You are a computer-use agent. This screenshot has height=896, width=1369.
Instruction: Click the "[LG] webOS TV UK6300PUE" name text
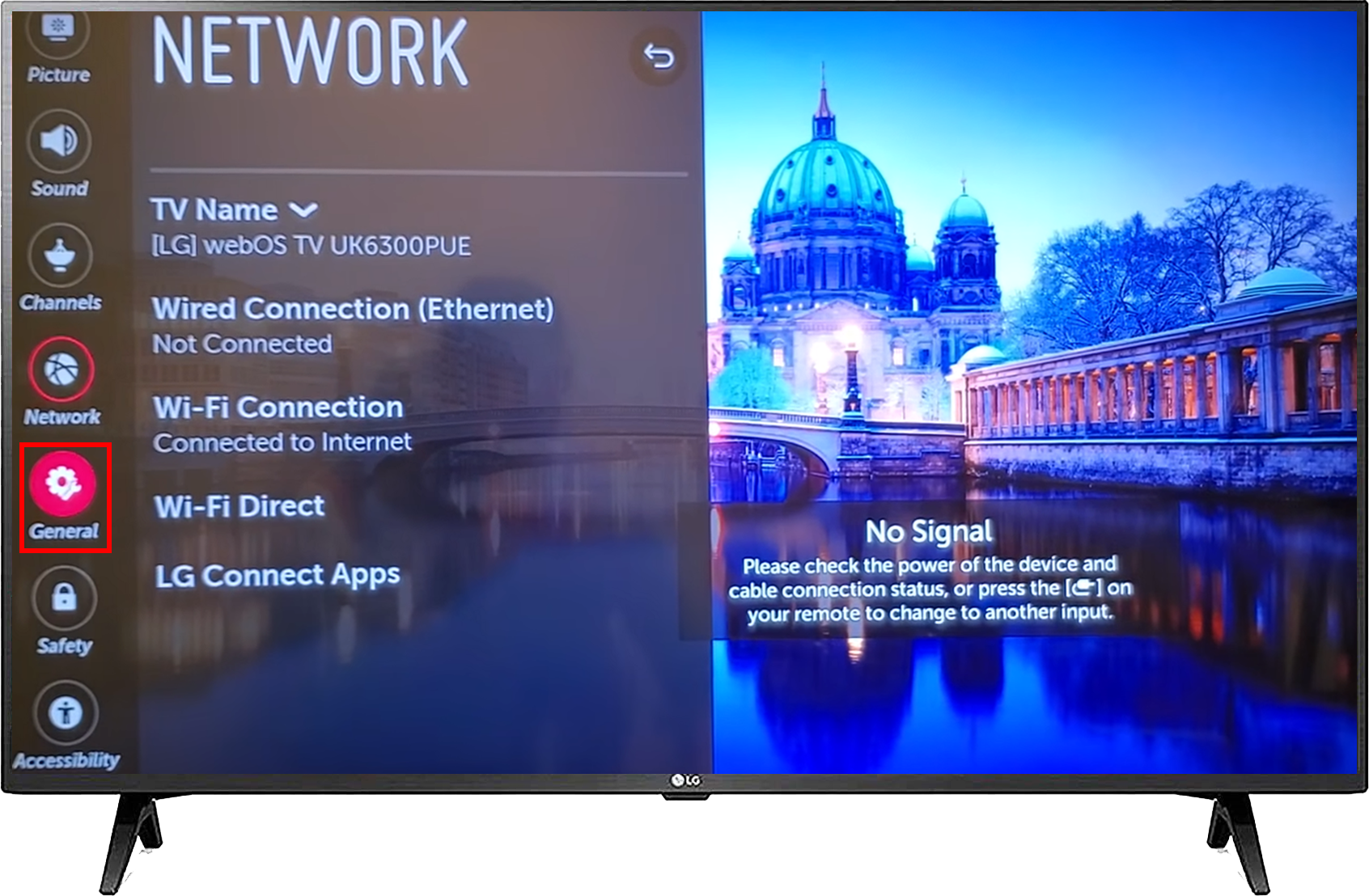click(311, 245)
